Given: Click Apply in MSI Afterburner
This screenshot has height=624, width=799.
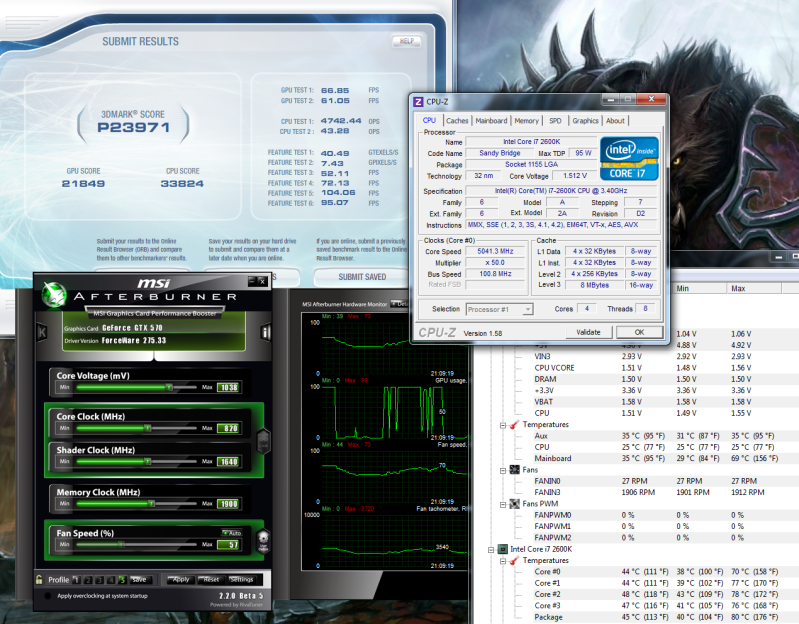Looking at the screenshot, I should pos(181,580).
